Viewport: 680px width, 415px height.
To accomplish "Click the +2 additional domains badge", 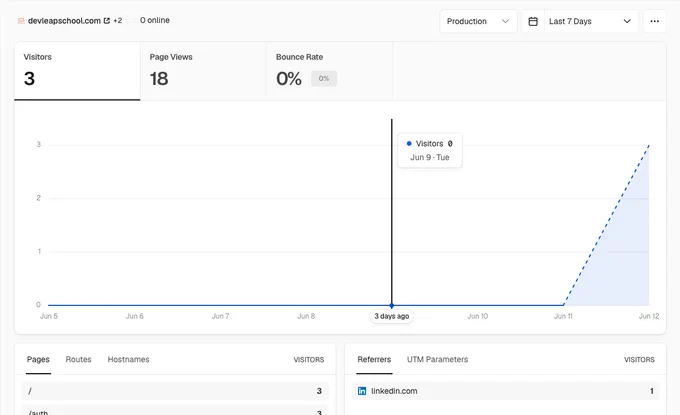I will click(x=118, y=20).
